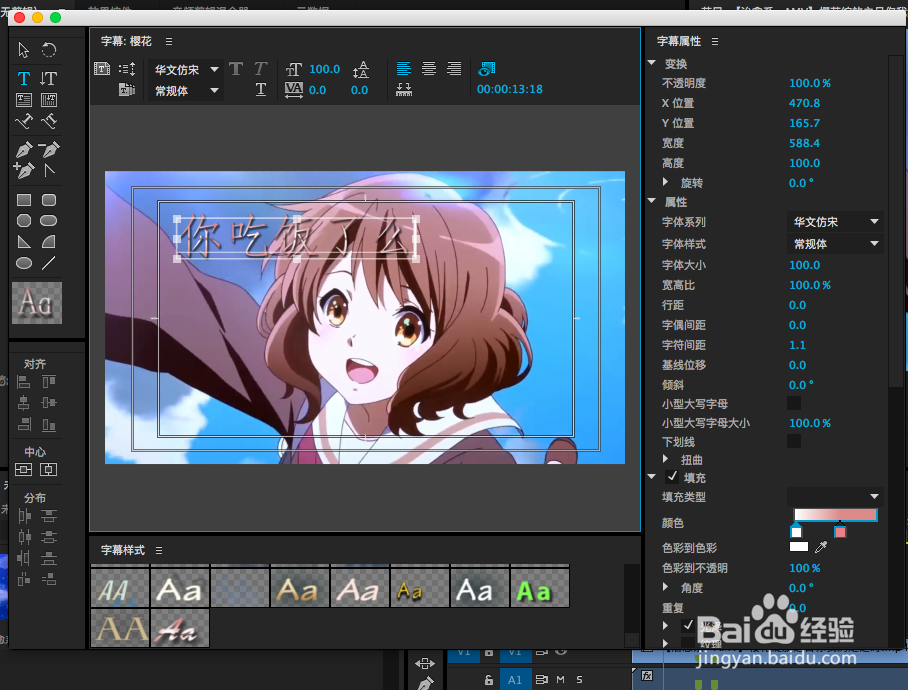The height and width of the screenshot is (690, 908).
Task: Select the horizontal Type tool
Action: (24, 78)
